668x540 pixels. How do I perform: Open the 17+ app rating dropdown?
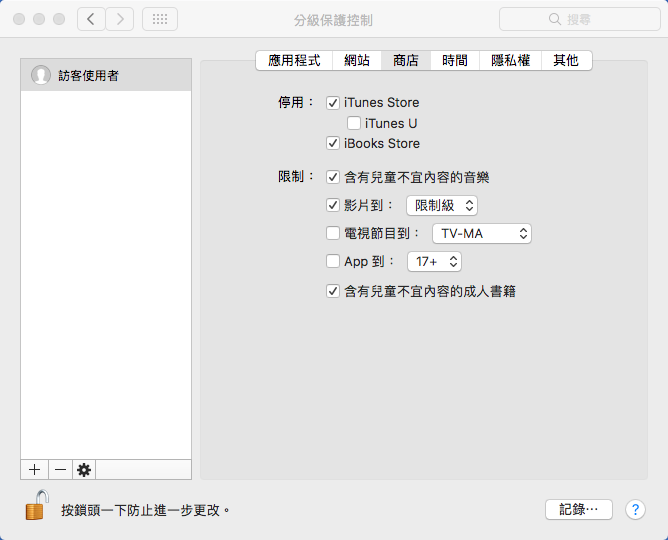point(435,261)
